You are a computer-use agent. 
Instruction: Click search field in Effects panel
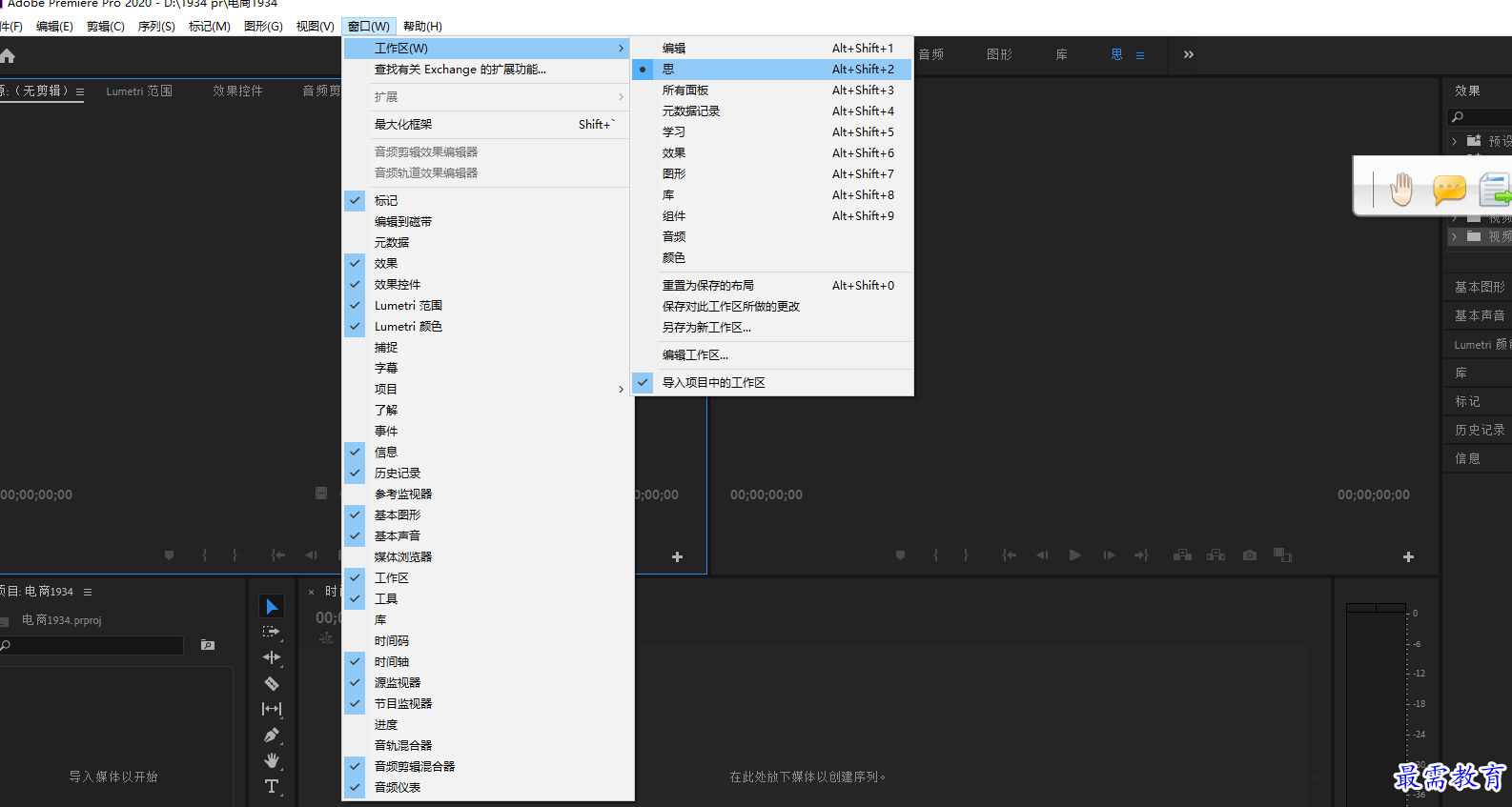click(1480, 117)
